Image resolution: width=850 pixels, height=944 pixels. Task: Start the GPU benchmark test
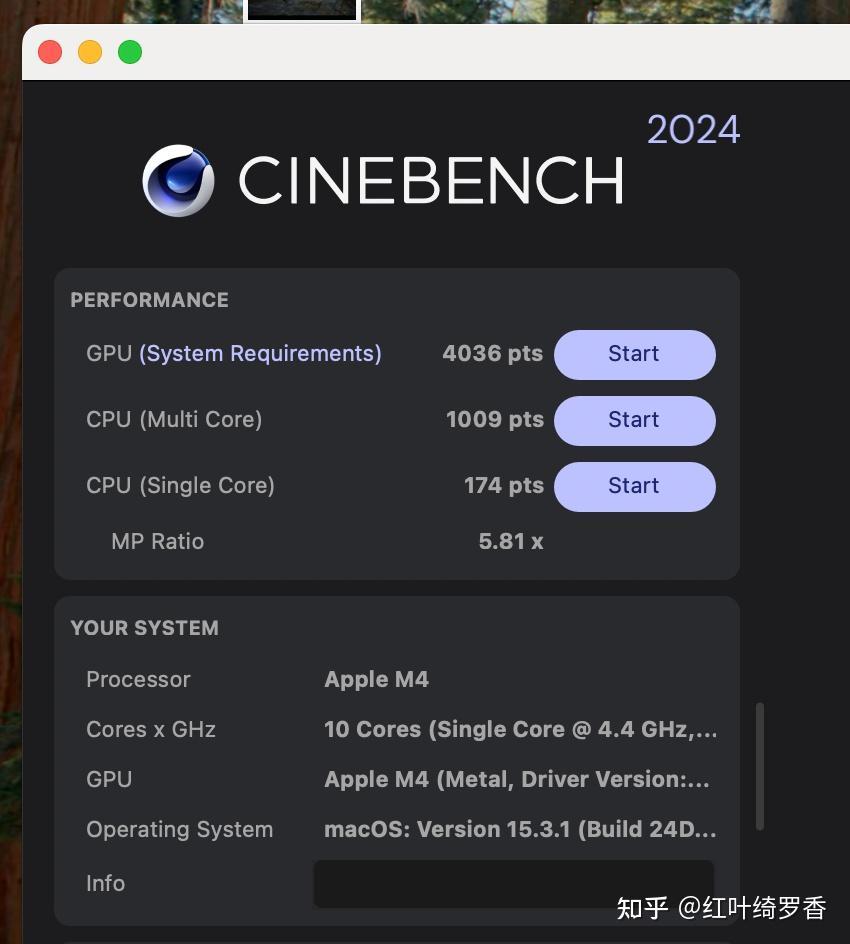pos(634,354)
